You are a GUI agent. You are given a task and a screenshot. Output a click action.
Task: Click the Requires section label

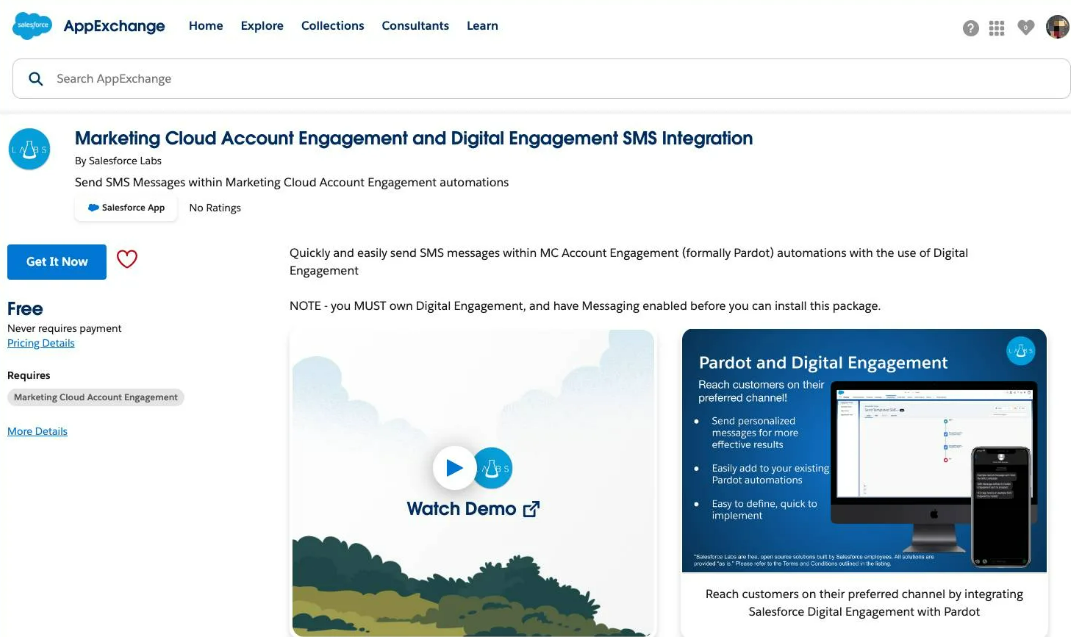point(29,376)
